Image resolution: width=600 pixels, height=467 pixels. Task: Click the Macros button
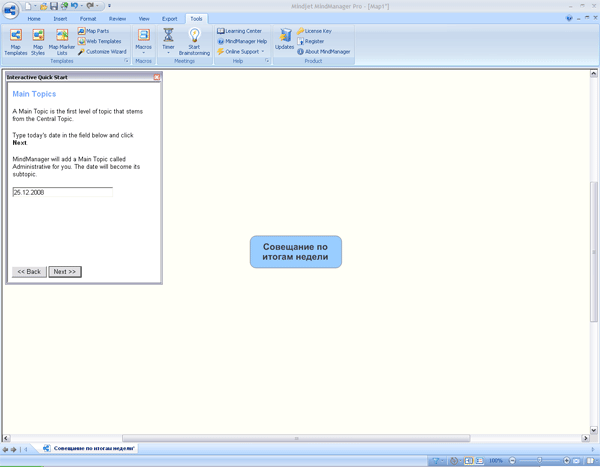tap(143, 41)
